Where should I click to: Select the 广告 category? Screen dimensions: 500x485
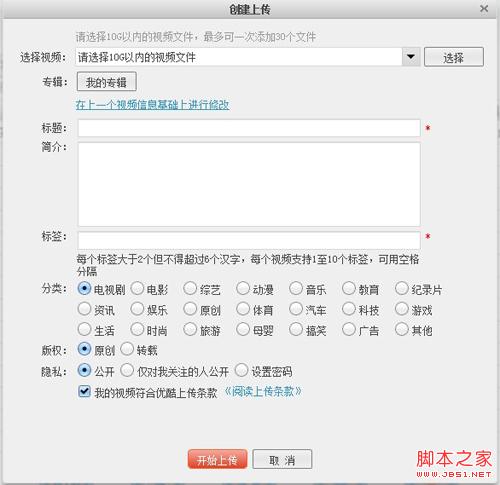[349, 330]
